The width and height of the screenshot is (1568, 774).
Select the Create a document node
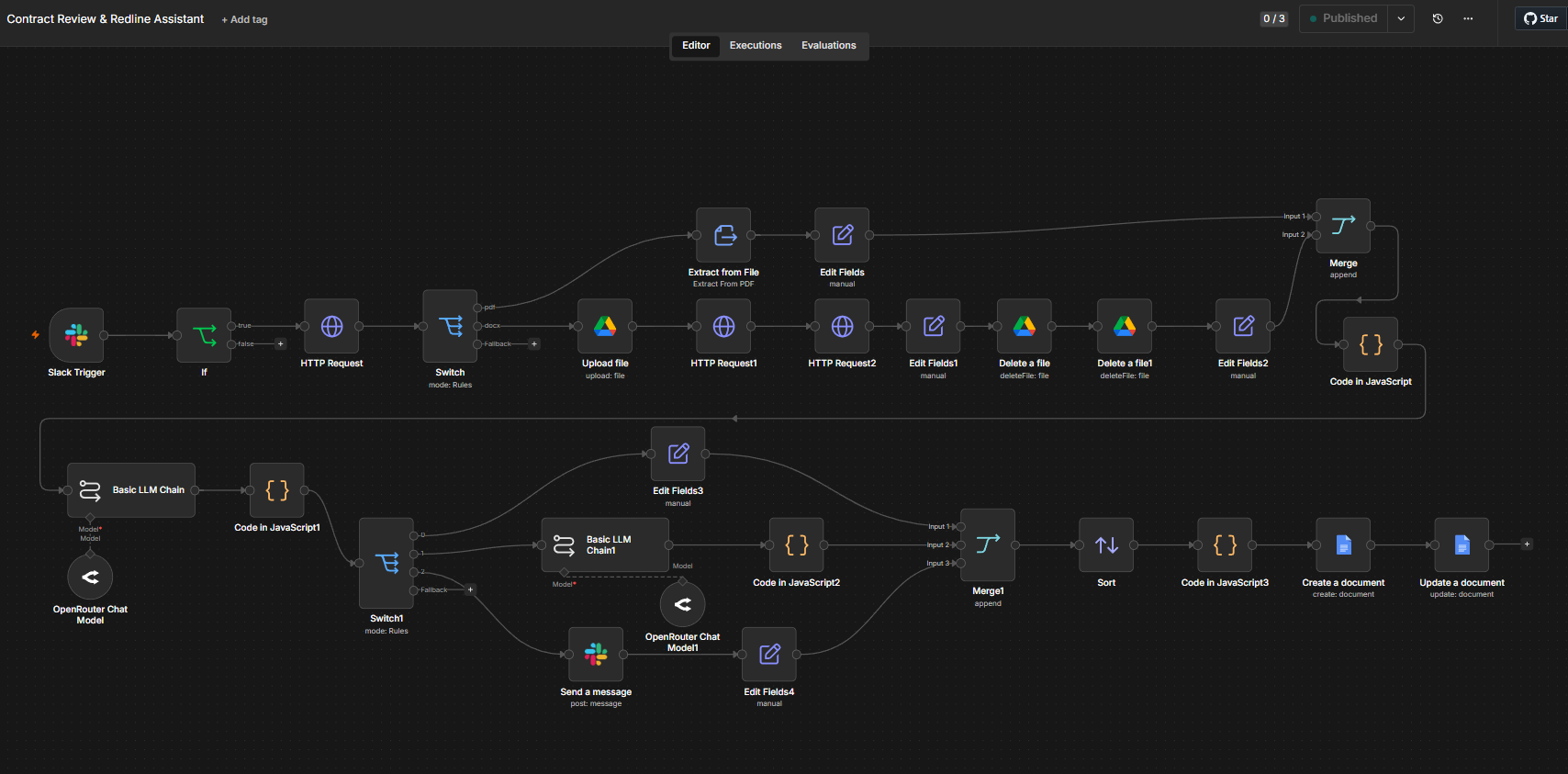tap(1343, 545)
